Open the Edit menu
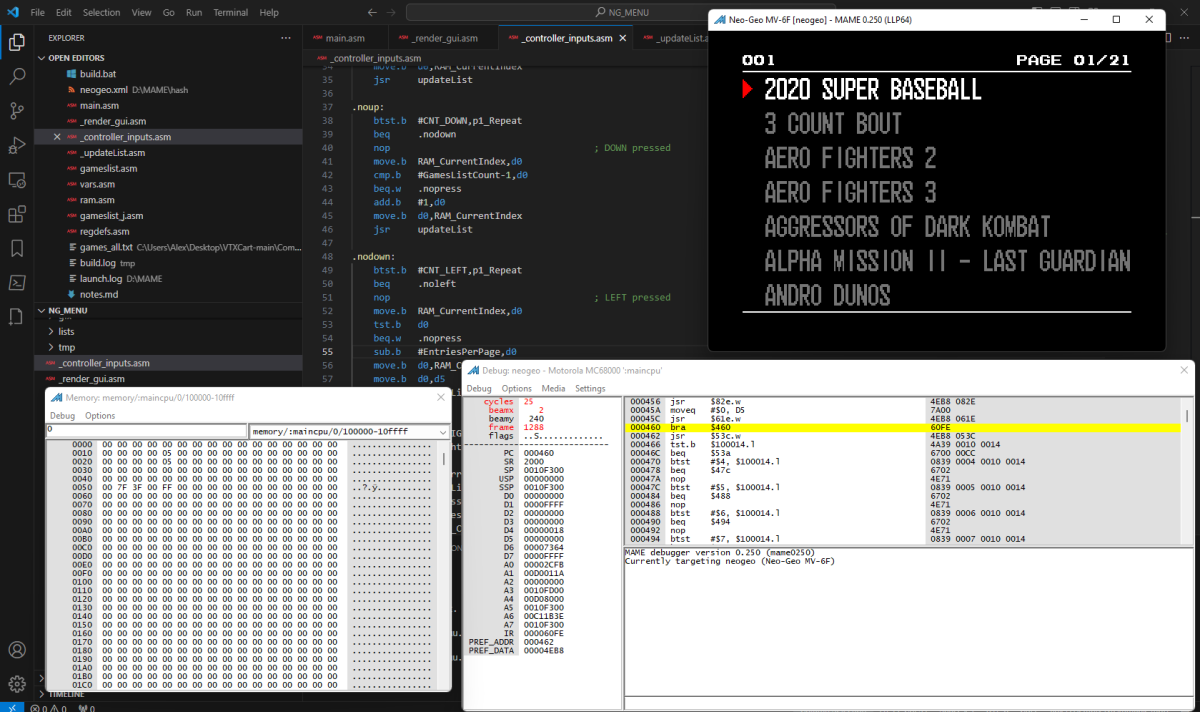 [64, 13]
